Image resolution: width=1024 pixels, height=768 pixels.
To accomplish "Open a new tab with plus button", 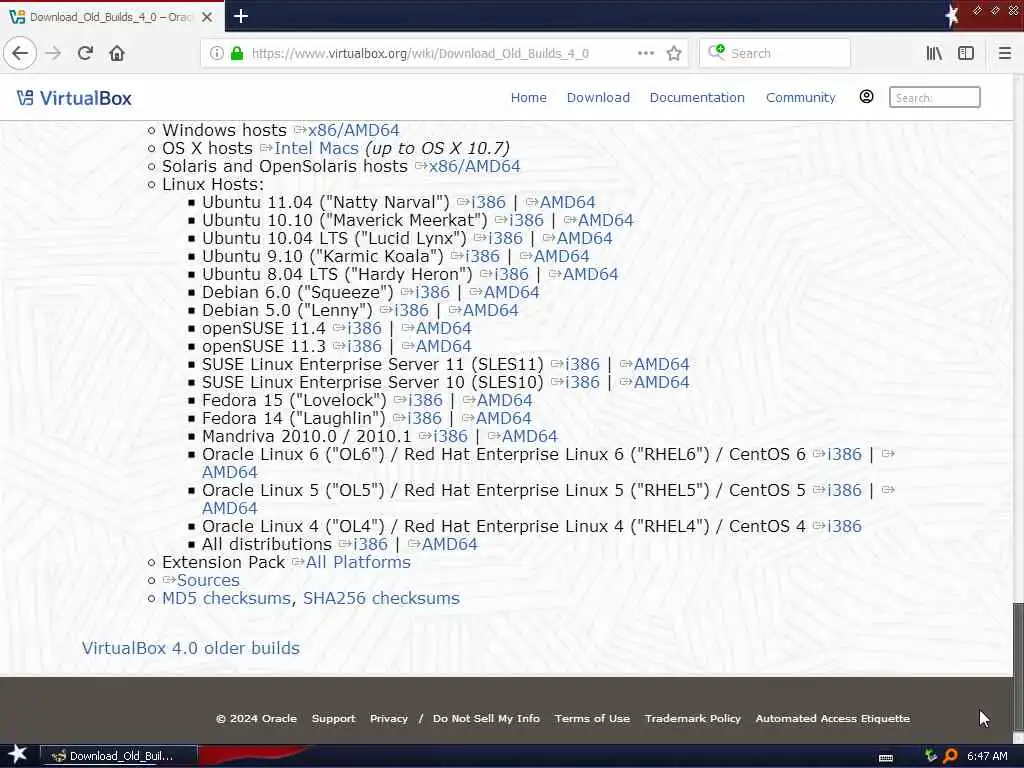I will click(x=240, y=16).
